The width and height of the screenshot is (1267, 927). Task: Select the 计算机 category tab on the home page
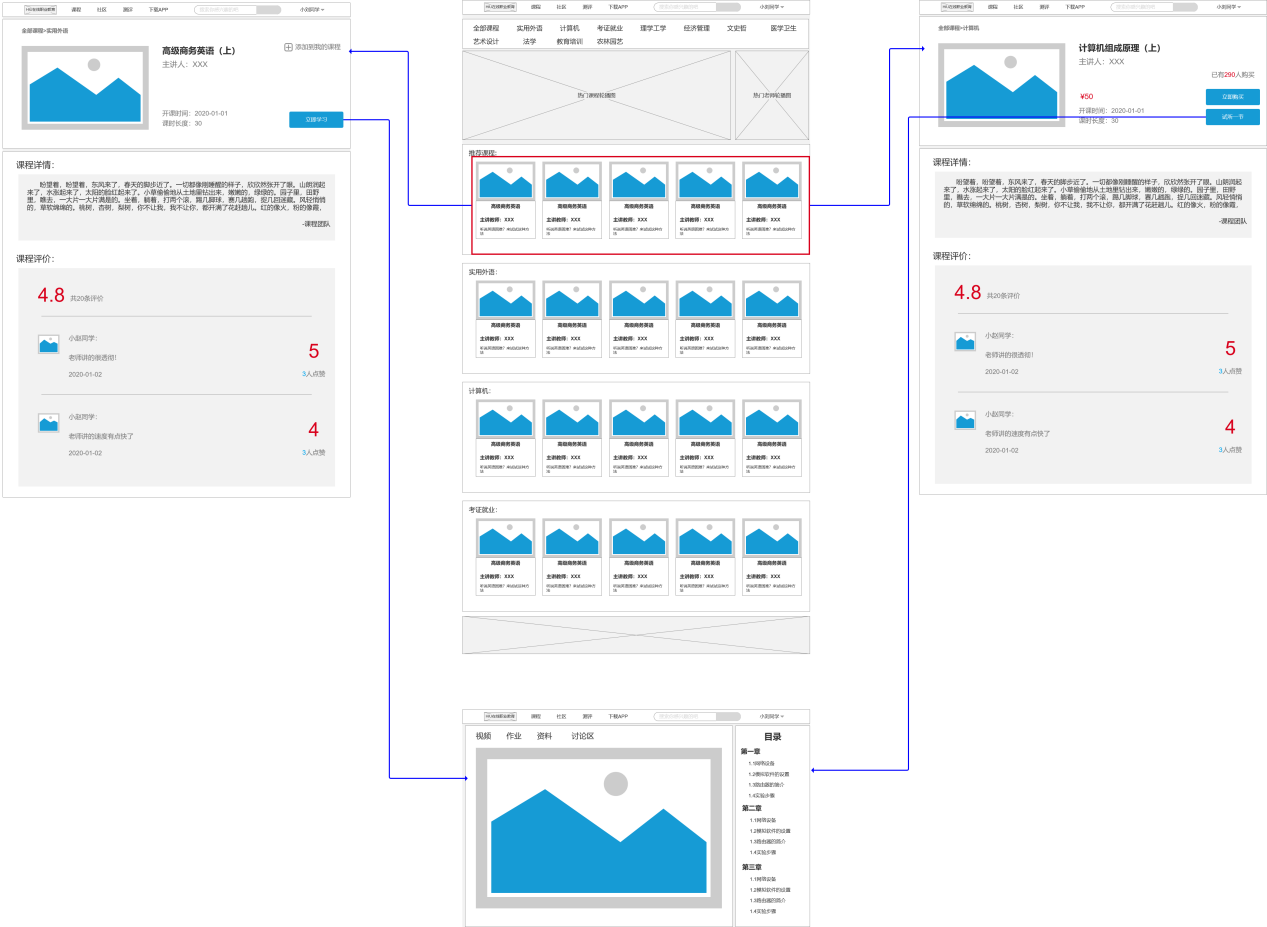[x=570, y=28]
